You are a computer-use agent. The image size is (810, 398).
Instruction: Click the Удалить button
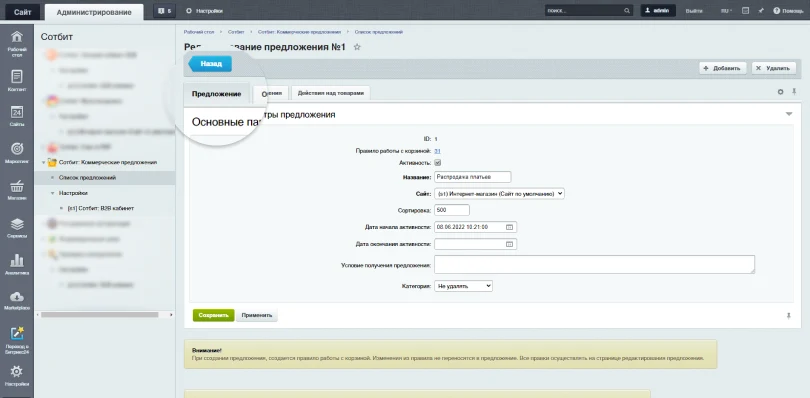tap(774, 68)
